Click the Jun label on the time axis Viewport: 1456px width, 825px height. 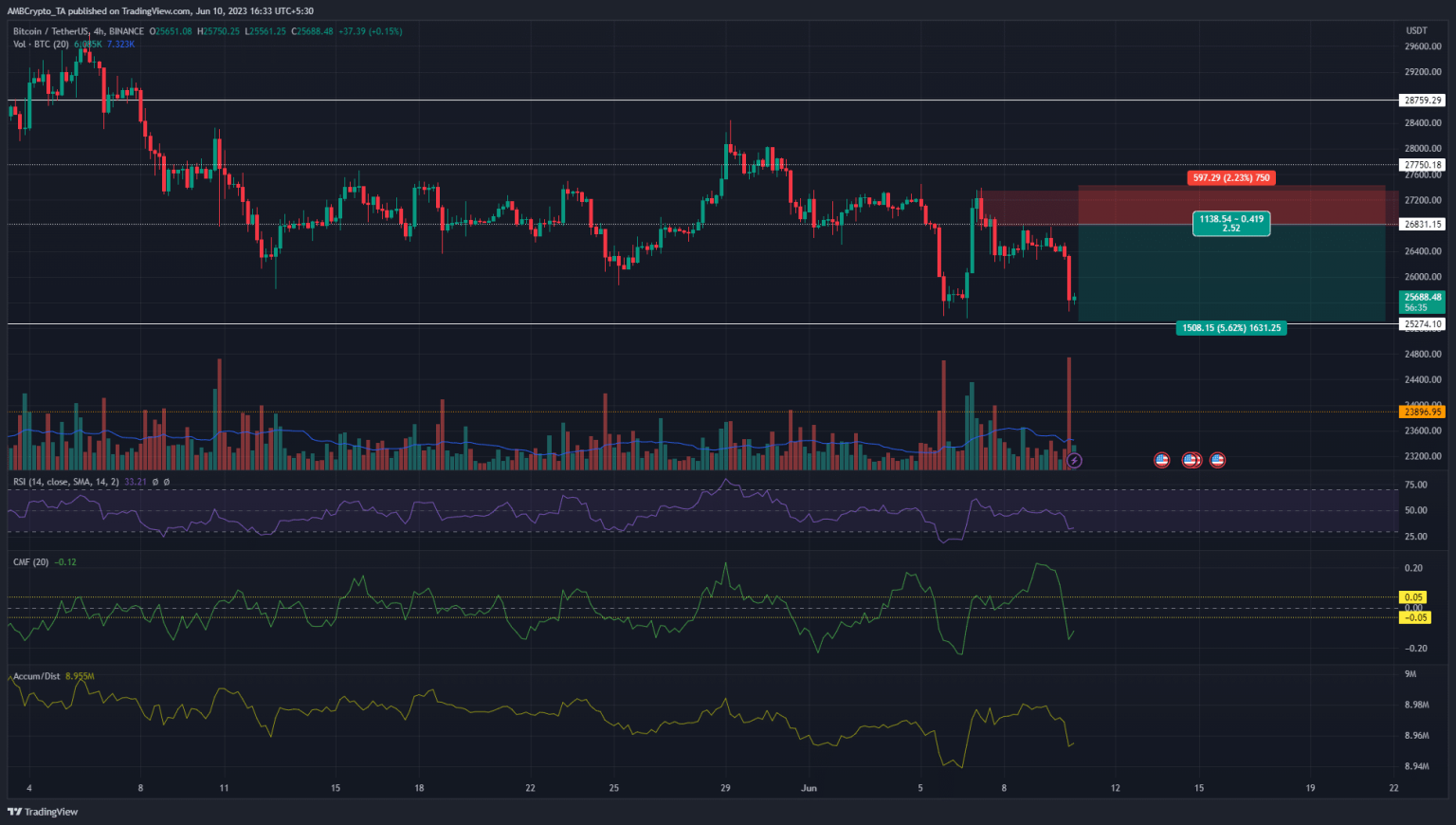(x=810, y=787)
